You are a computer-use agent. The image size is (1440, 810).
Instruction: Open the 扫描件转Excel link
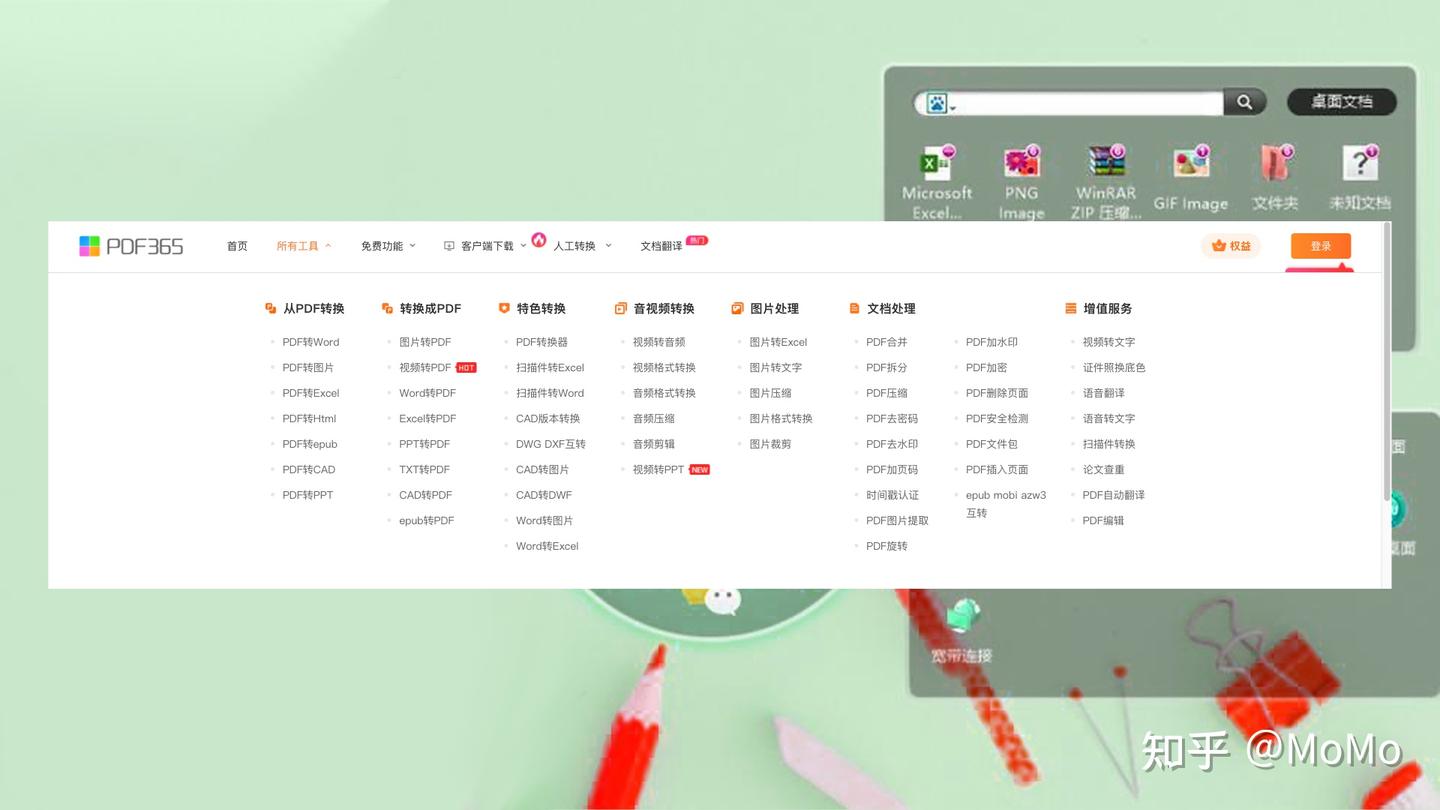point(550,368)
